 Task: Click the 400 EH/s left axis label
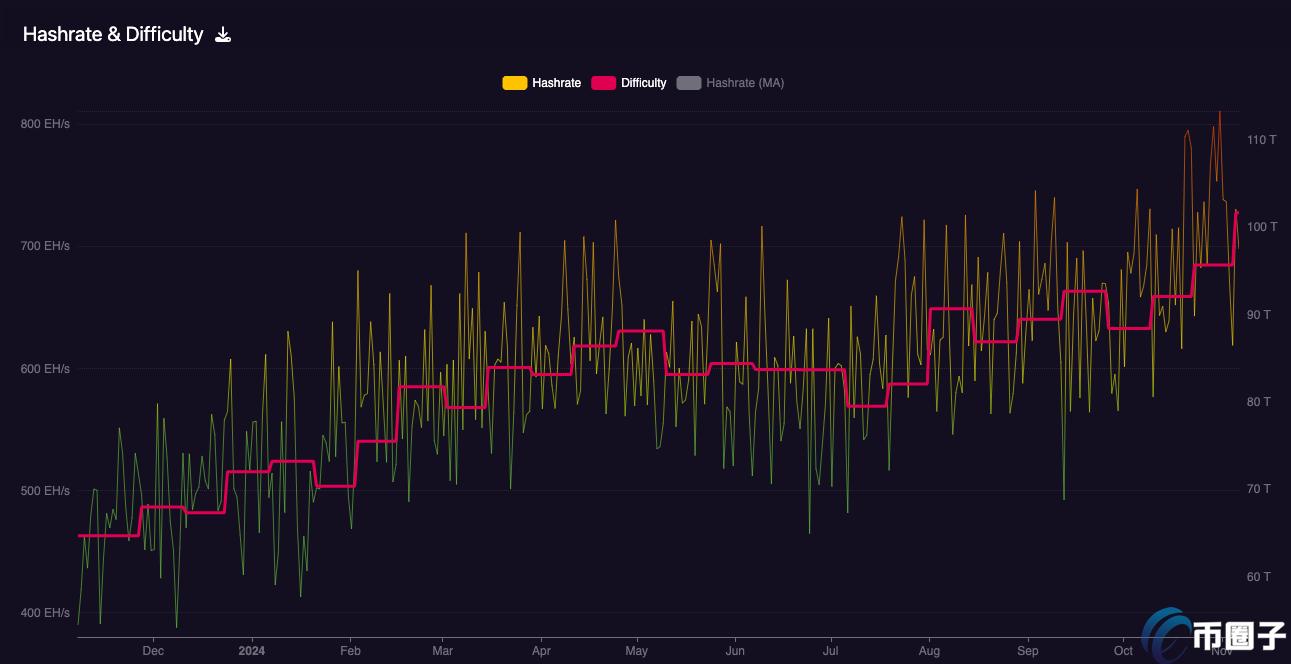point(45,613)
